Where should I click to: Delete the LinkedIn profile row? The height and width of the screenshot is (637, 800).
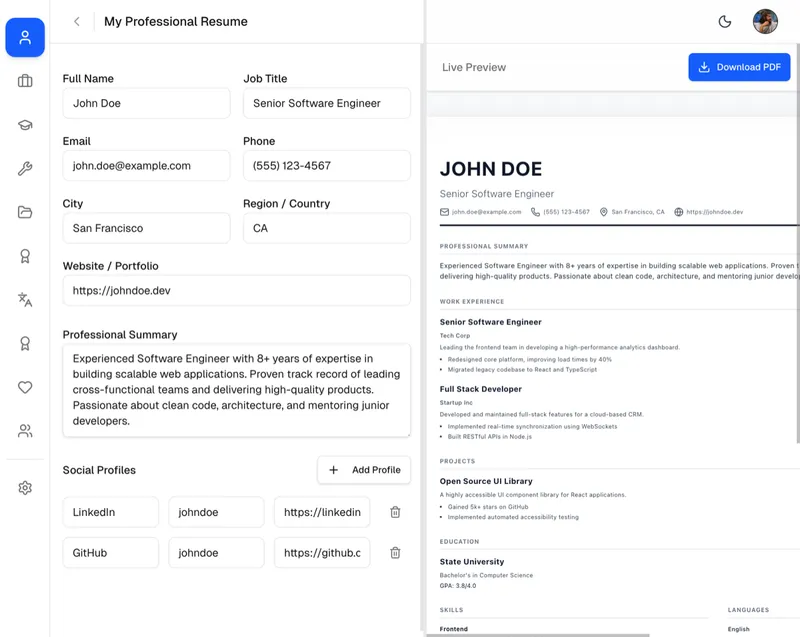point(395,511)
